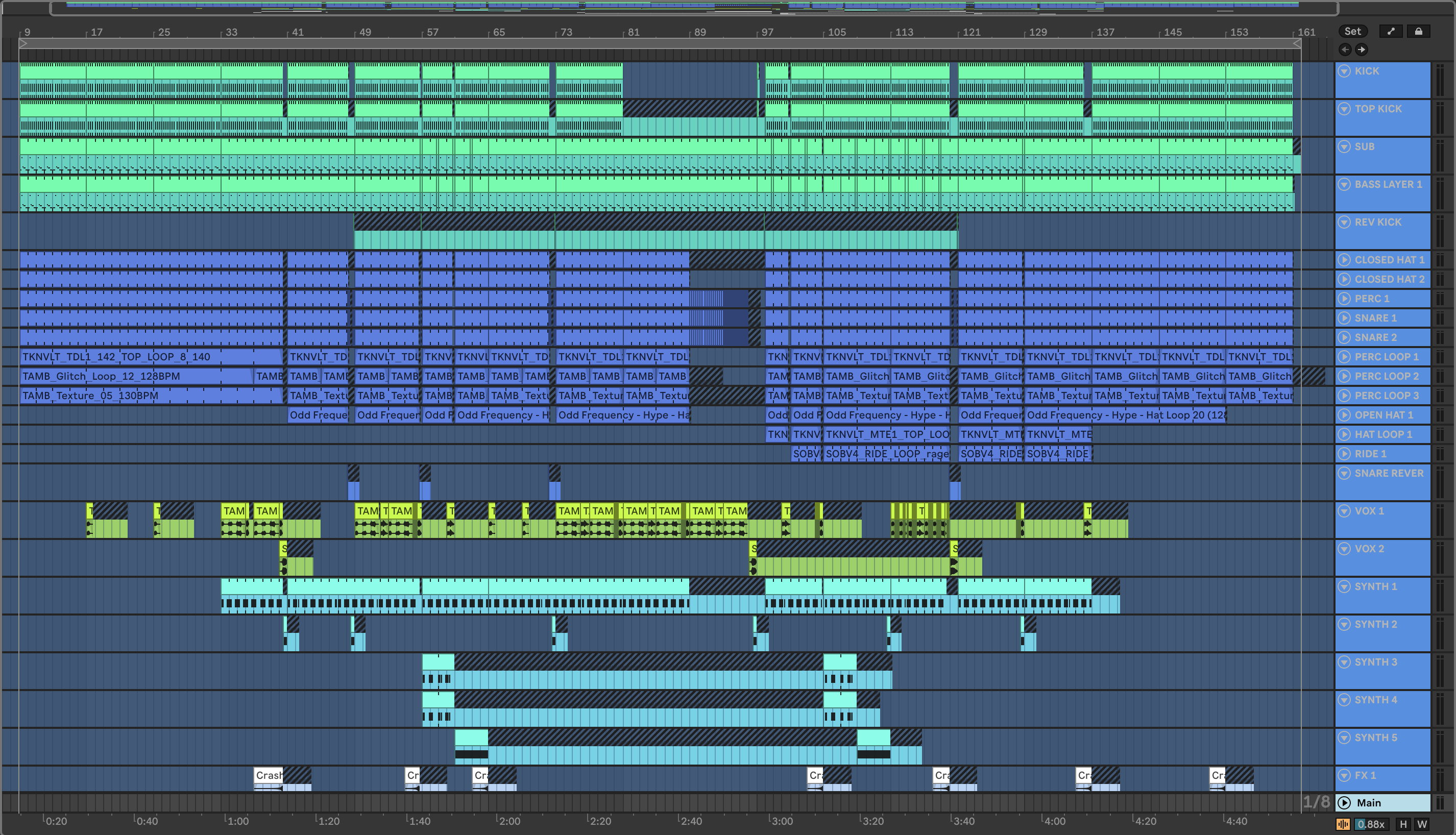Jump to next locator arrow
The height and width of the screenshot is (835, 1456).
pyautogui.click(x=1362, y=50)
